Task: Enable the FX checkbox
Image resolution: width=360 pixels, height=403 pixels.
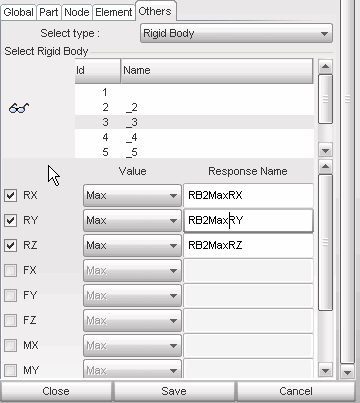Action: (x=10, y=270)
